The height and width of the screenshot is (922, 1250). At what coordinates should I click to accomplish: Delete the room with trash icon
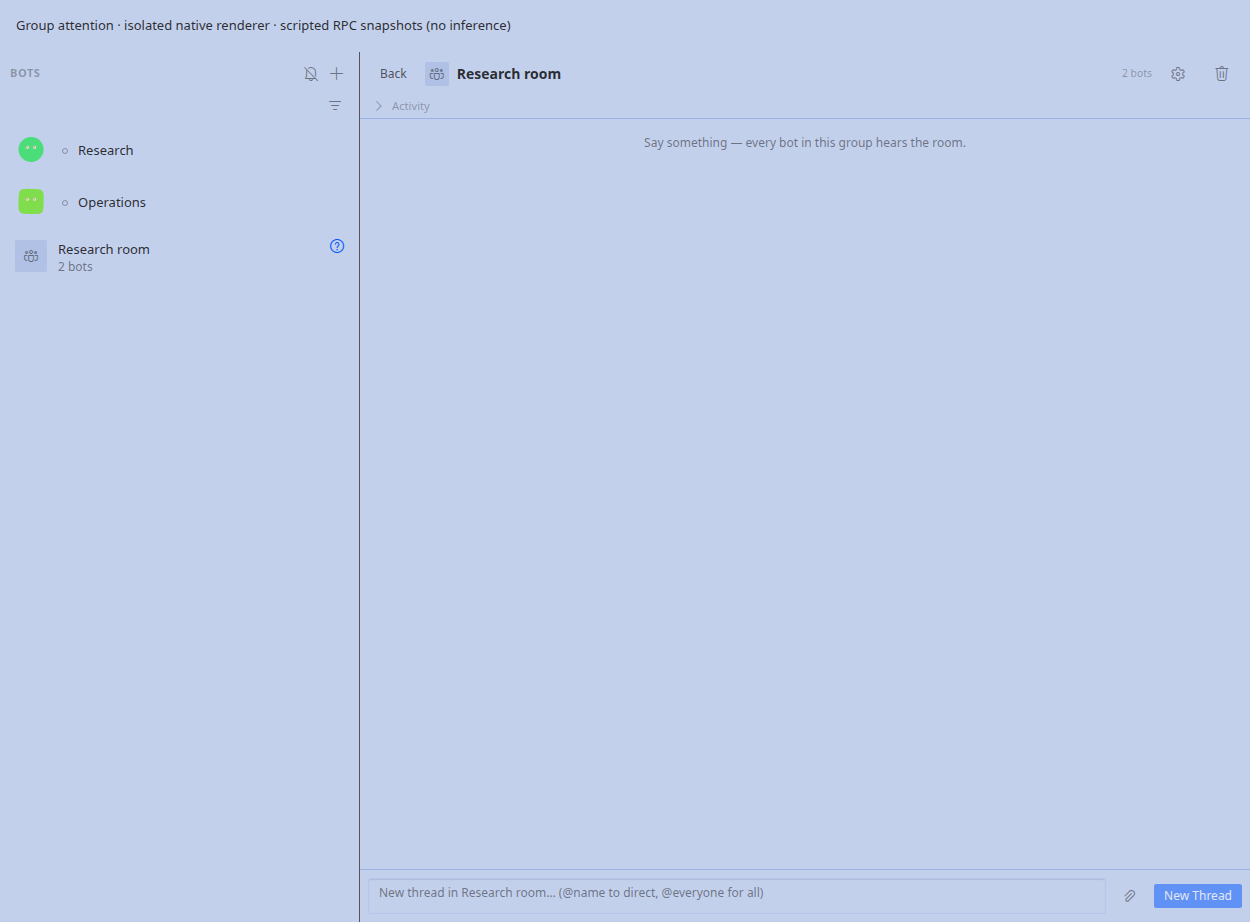(x=1222, y=74)
